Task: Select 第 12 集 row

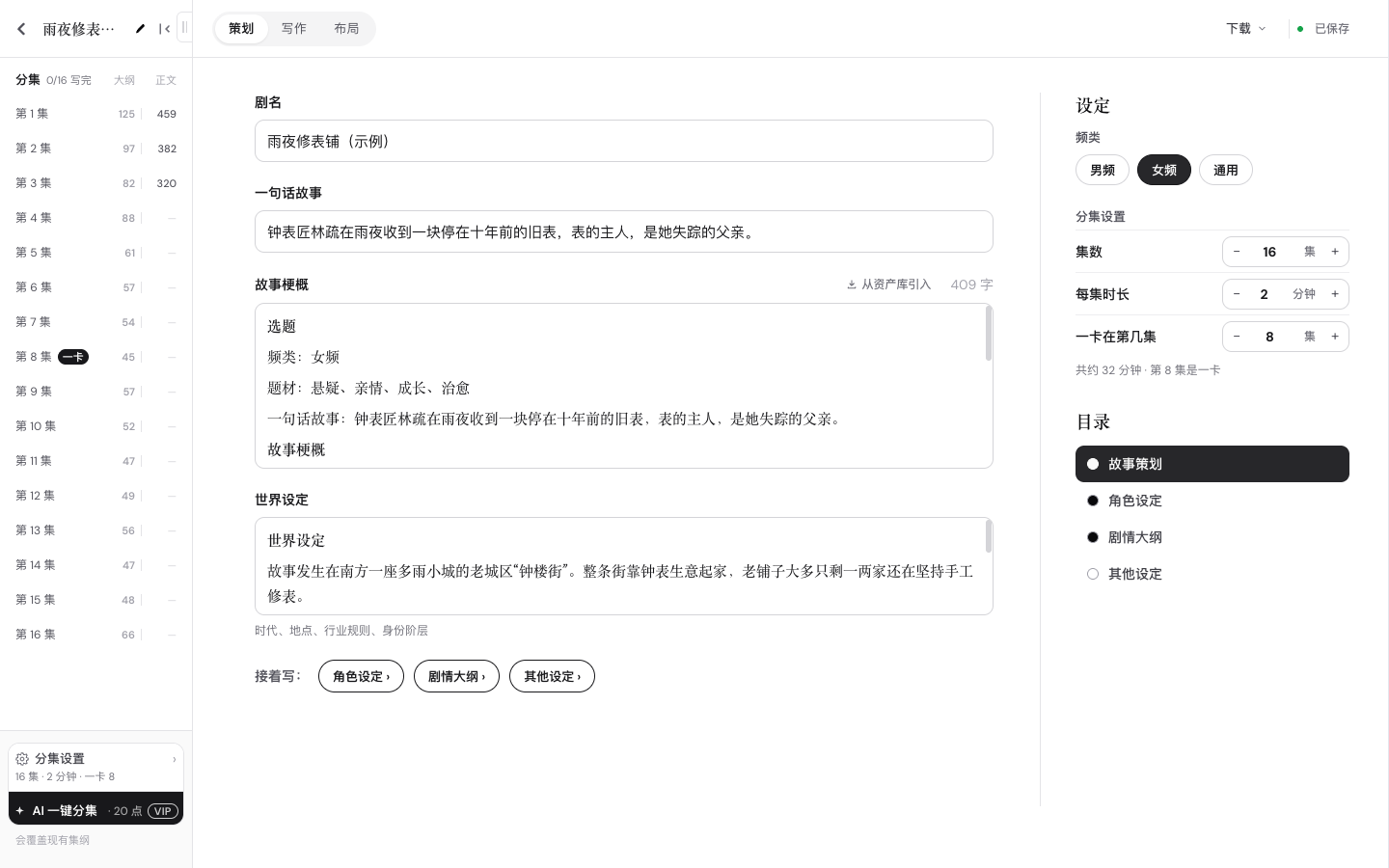Action: coord(95,496)
